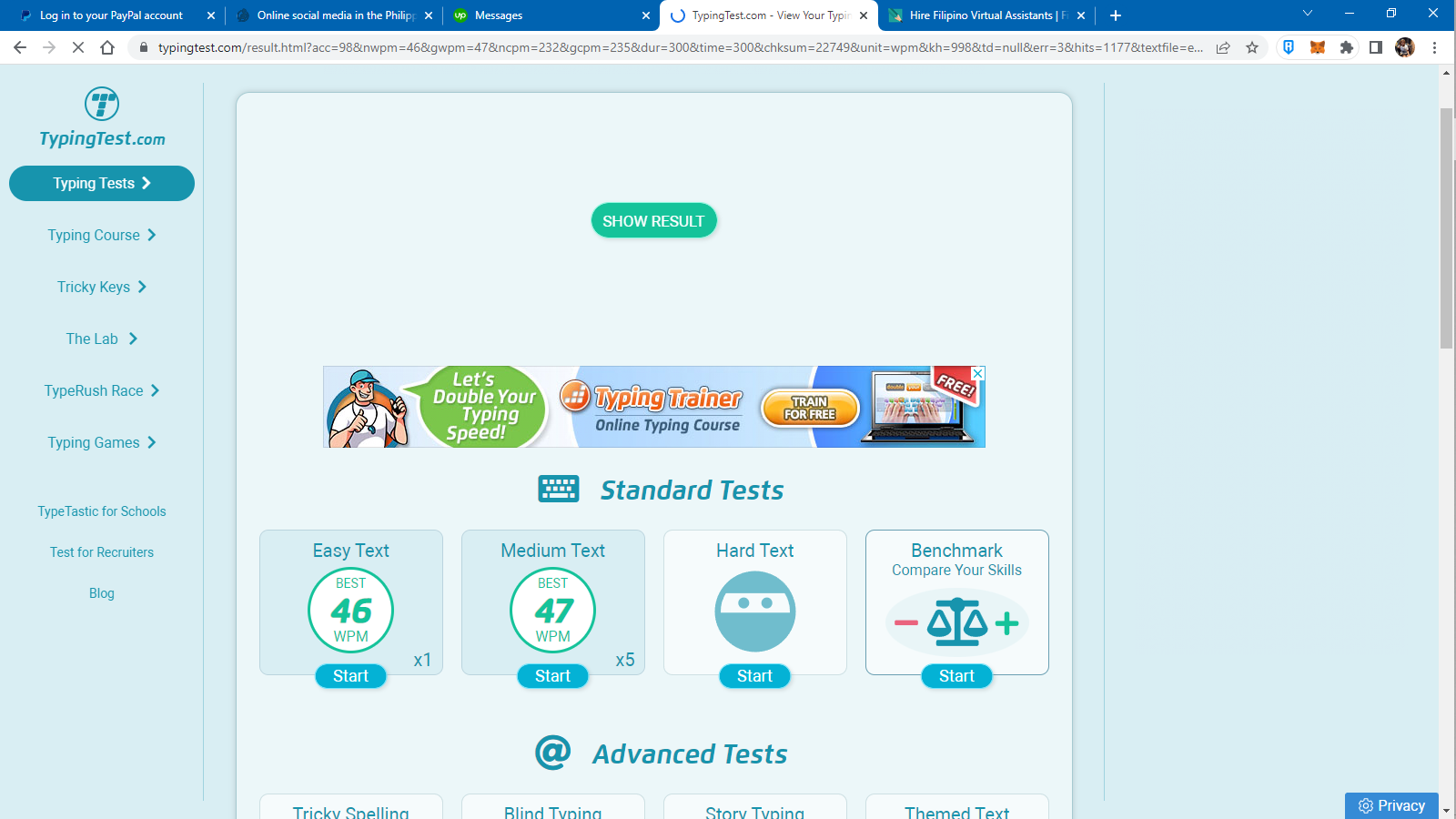Open the MetaMask fox extension
The height and width of the screenshot is (819, 1456).
pos(1318,47)
